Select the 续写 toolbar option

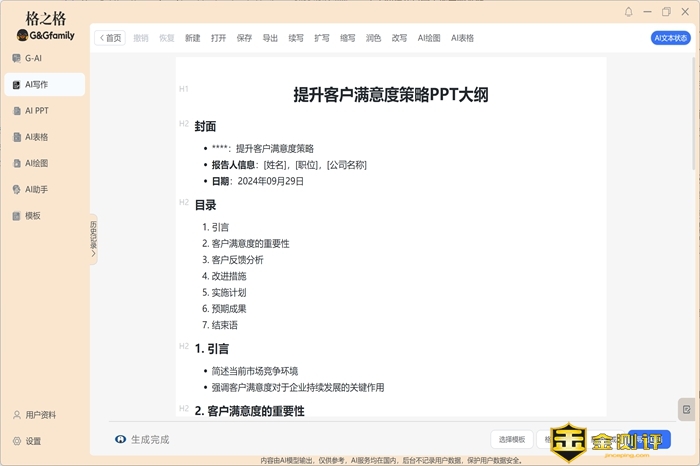pos(296,38)
